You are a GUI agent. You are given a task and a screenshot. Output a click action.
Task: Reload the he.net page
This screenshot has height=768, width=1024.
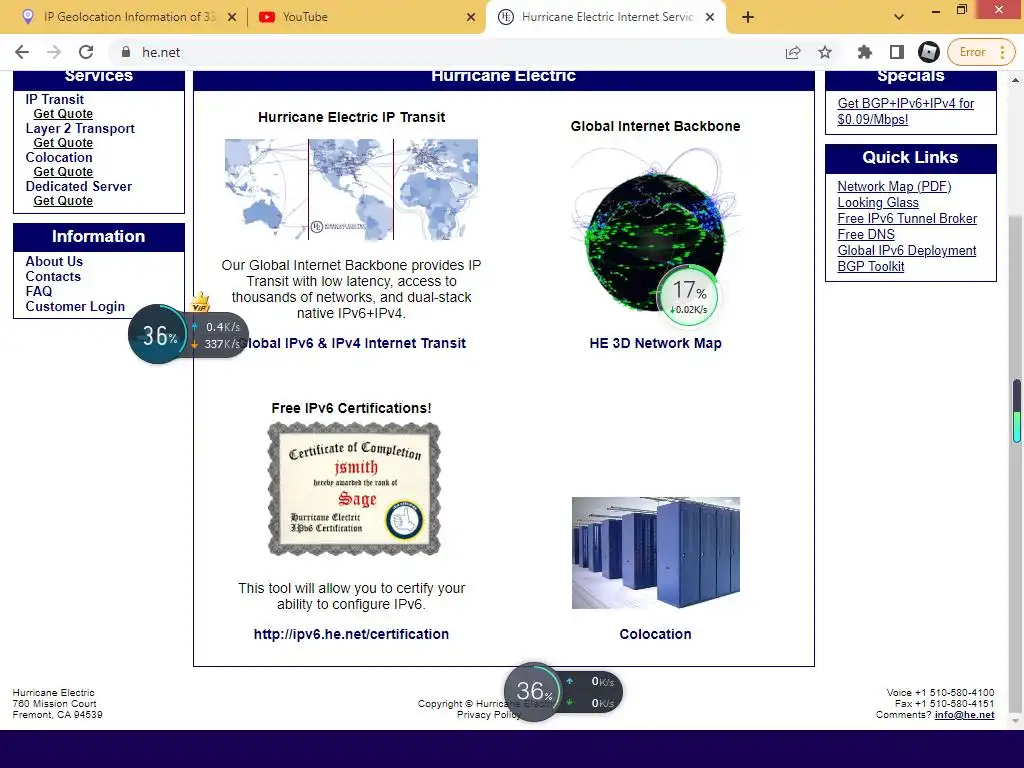click(86, 52)
